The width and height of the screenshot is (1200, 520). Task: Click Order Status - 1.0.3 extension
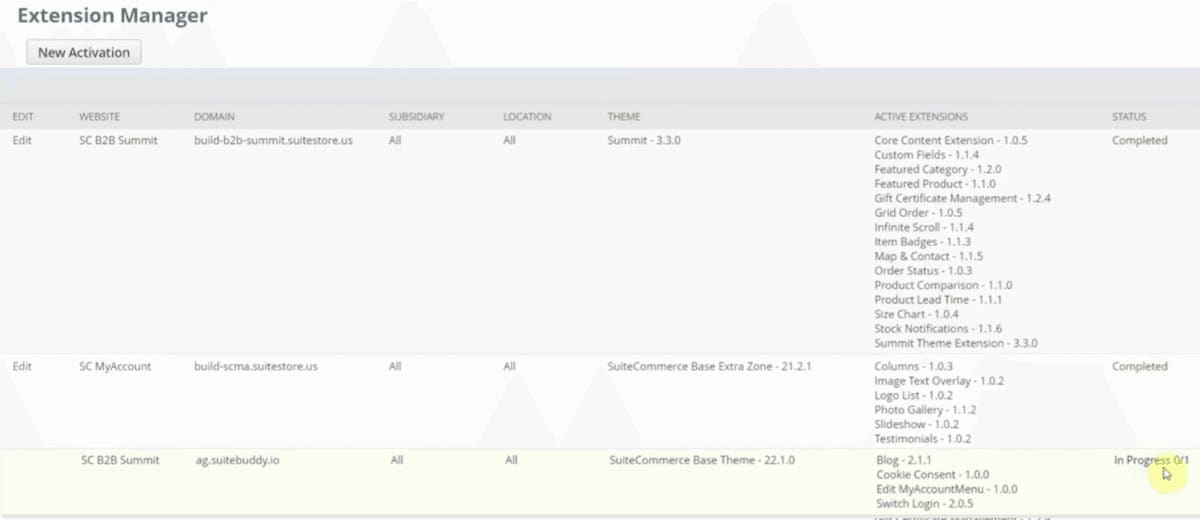pyautogui.click(x=923, y=271)
